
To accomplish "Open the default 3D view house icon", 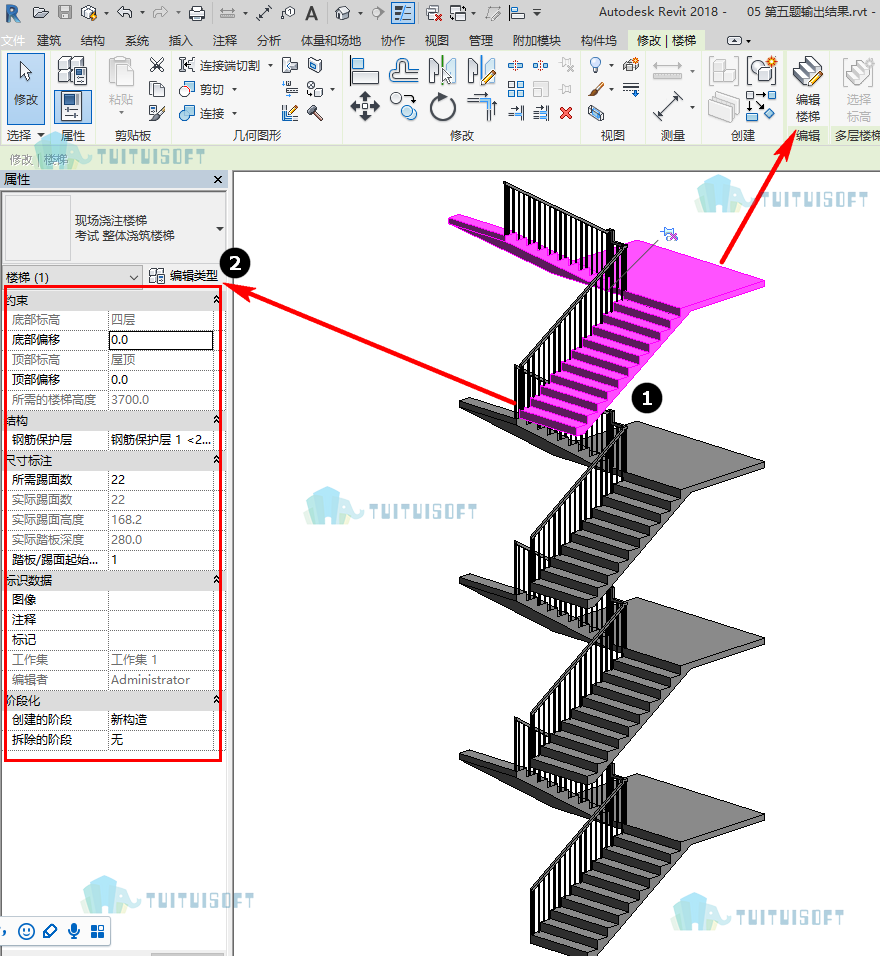I will tap(343, 13).
